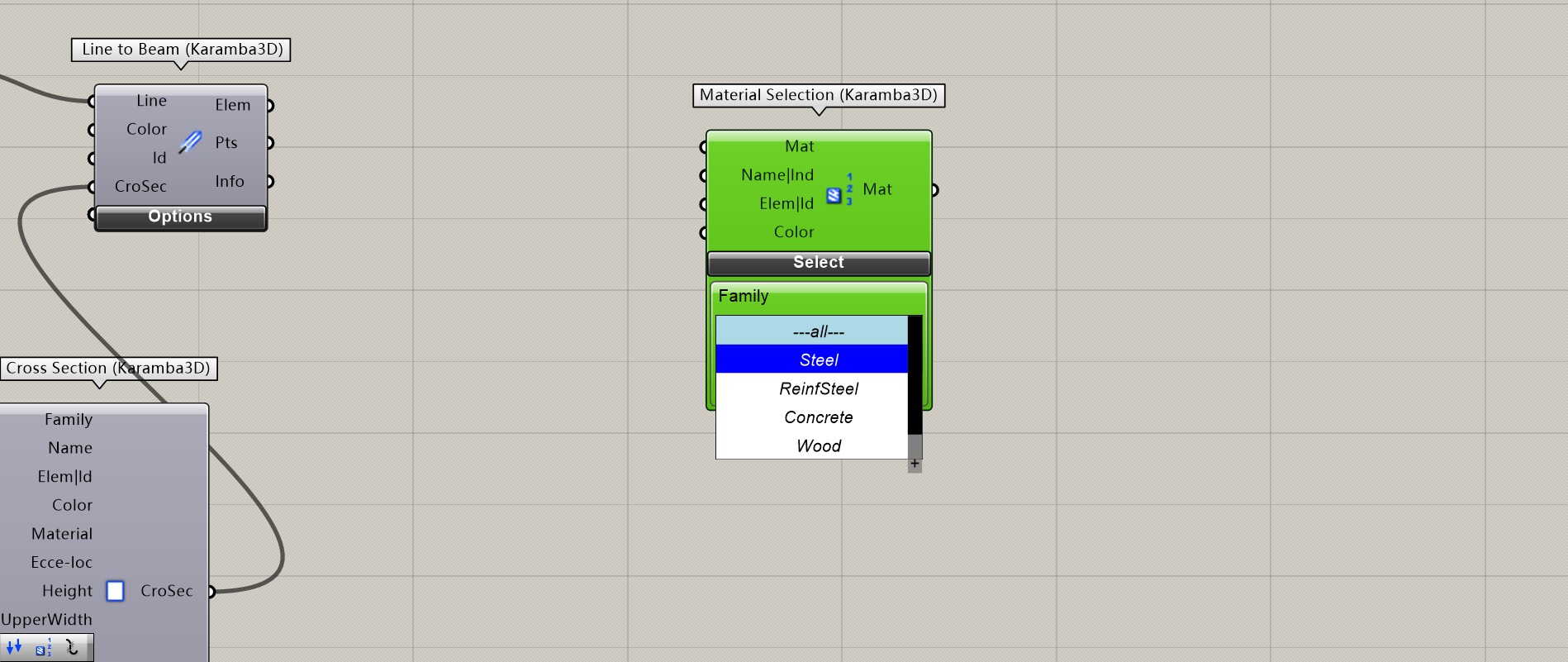Viewport: 1568px width, 662px height.
Task: Click the plus icon below the Family list
Action: point(915,464)
